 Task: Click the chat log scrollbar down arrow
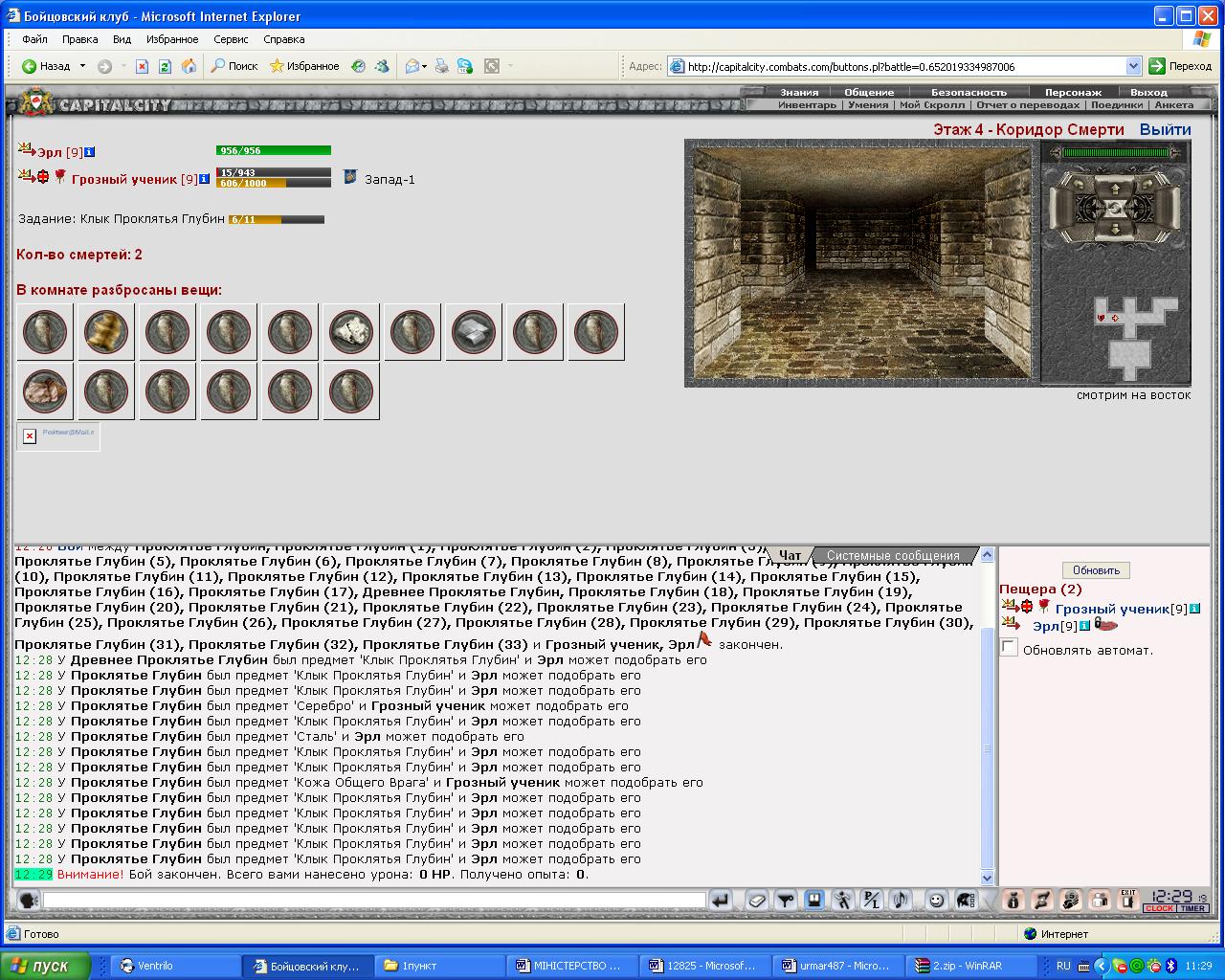point(988,878)
